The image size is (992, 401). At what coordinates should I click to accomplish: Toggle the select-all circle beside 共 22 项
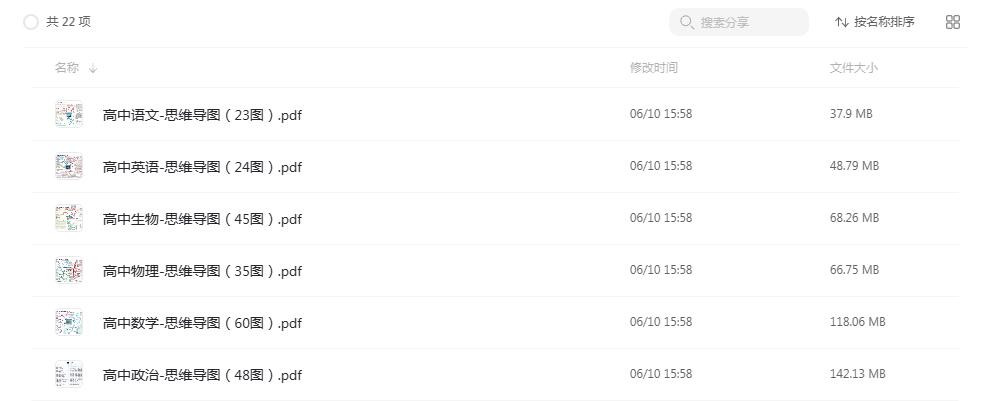[x=30, y=22]
